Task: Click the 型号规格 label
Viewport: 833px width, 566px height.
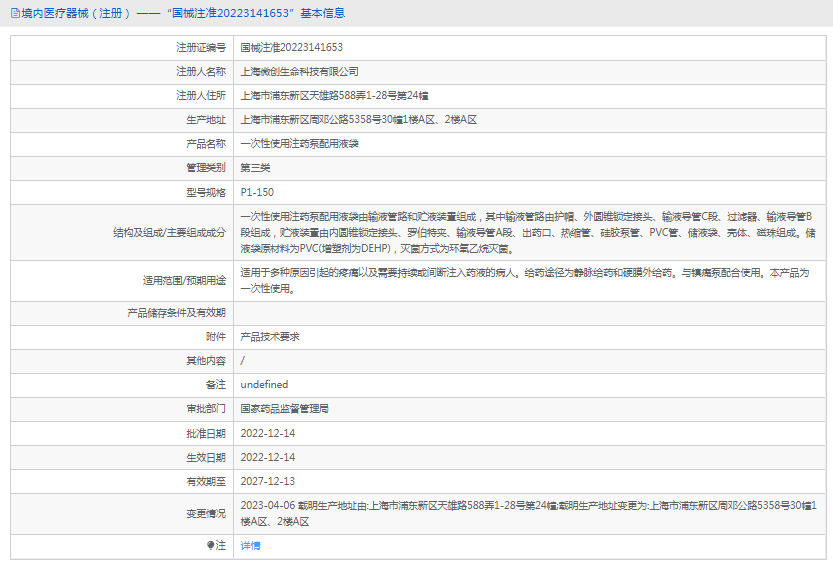Action: [206, 192]
